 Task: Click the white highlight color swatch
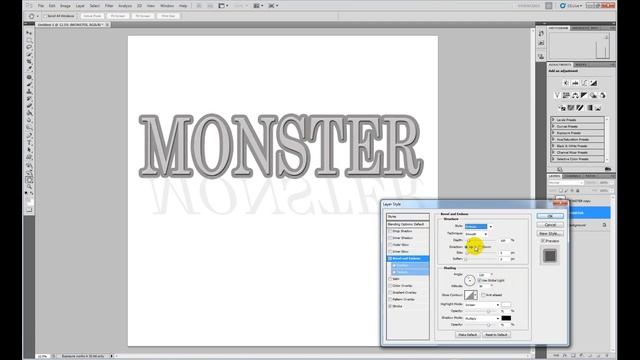pyautogui.click(x=506, y=304)
